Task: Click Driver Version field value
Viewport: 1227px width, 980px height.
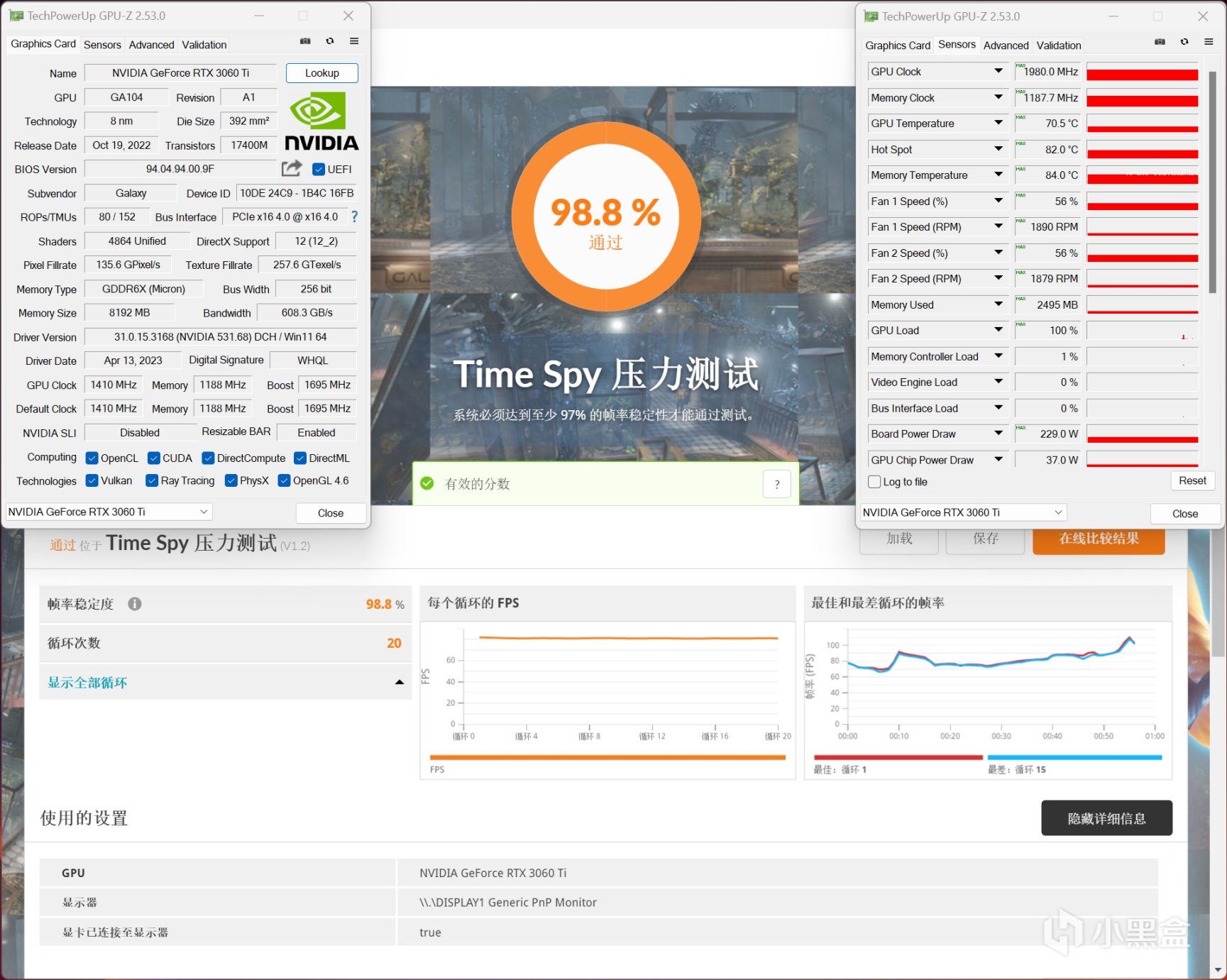Action: (x=220, y=336)
